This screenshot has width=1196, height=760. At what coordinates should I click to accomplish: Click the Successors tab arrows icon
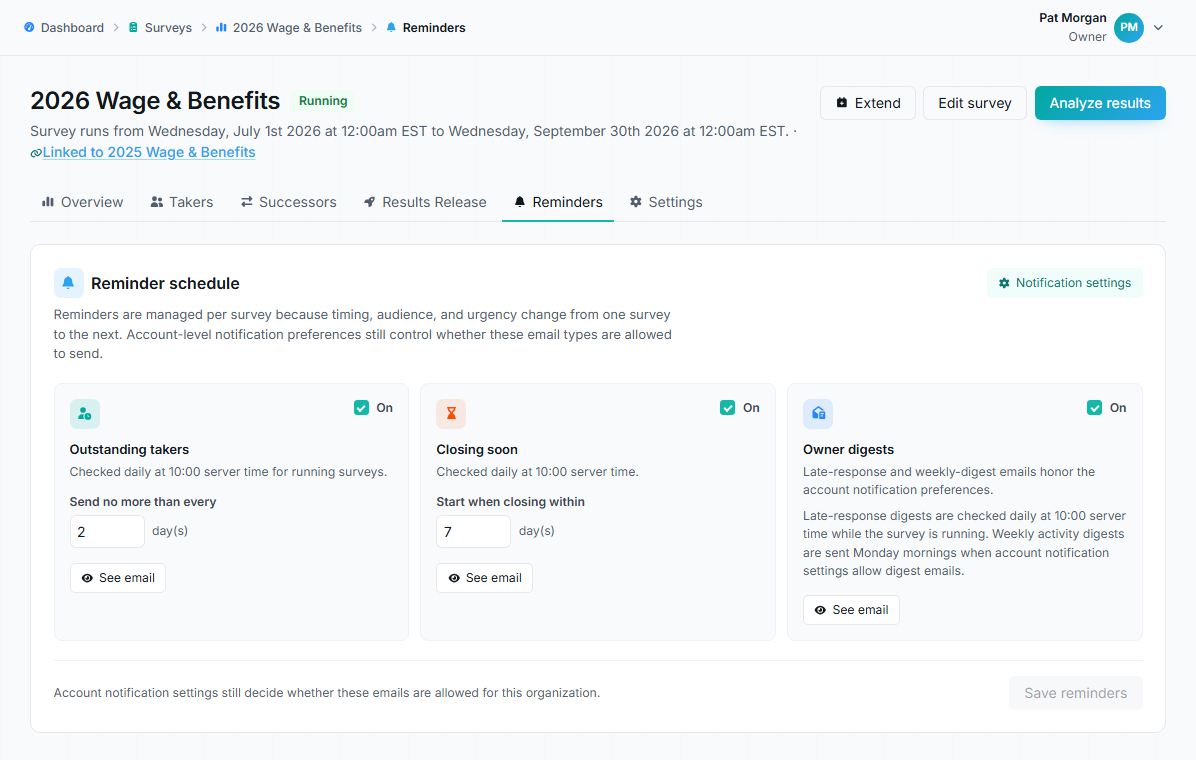coord(246,202)
